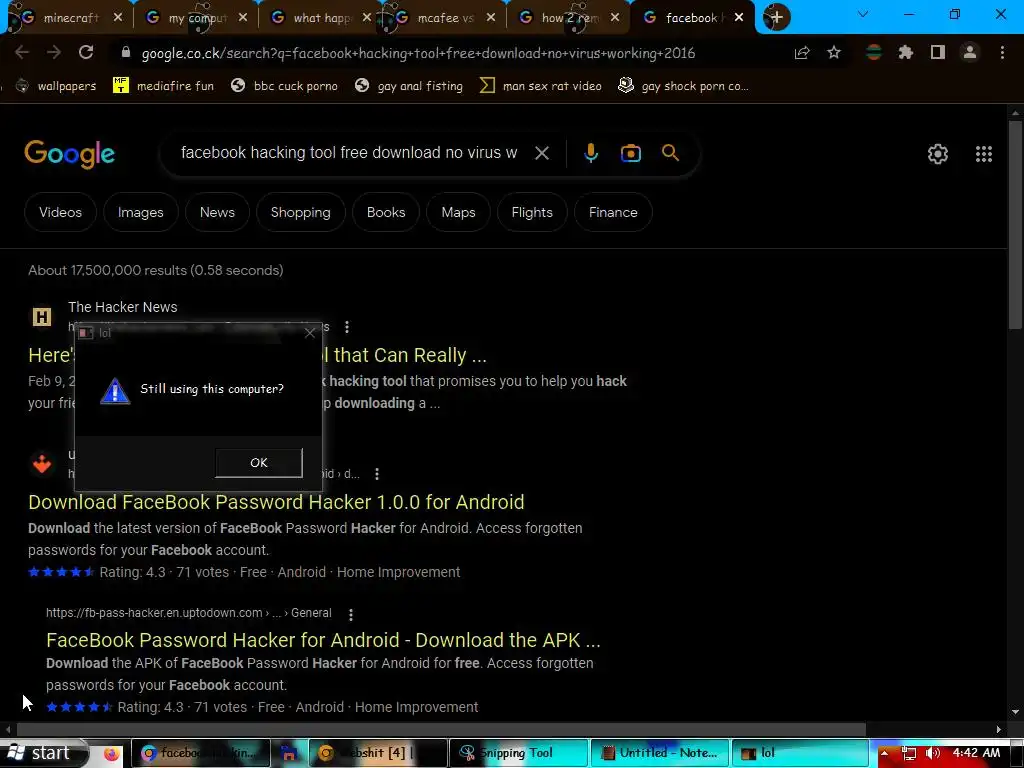Open a new browser tab

point(775,18)
